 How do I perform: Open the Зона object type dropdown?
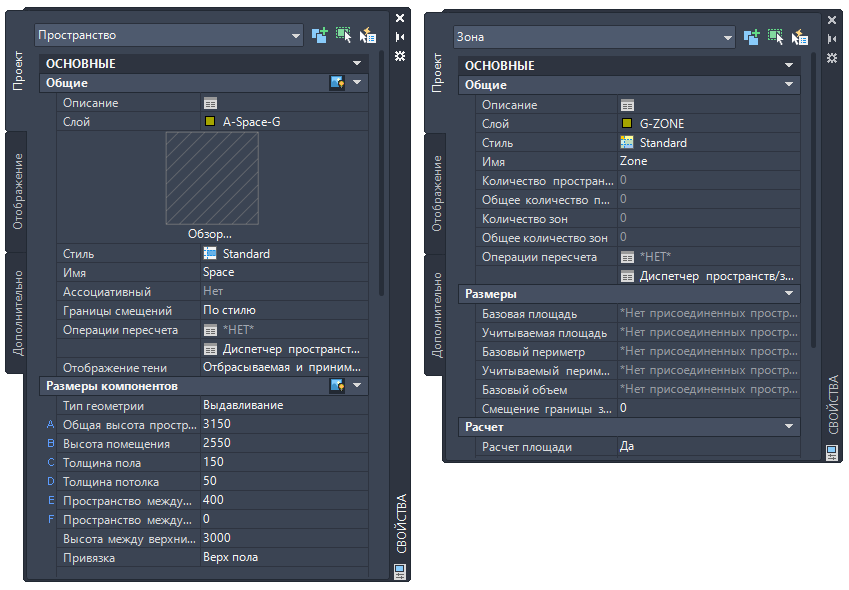click(728, 38)
